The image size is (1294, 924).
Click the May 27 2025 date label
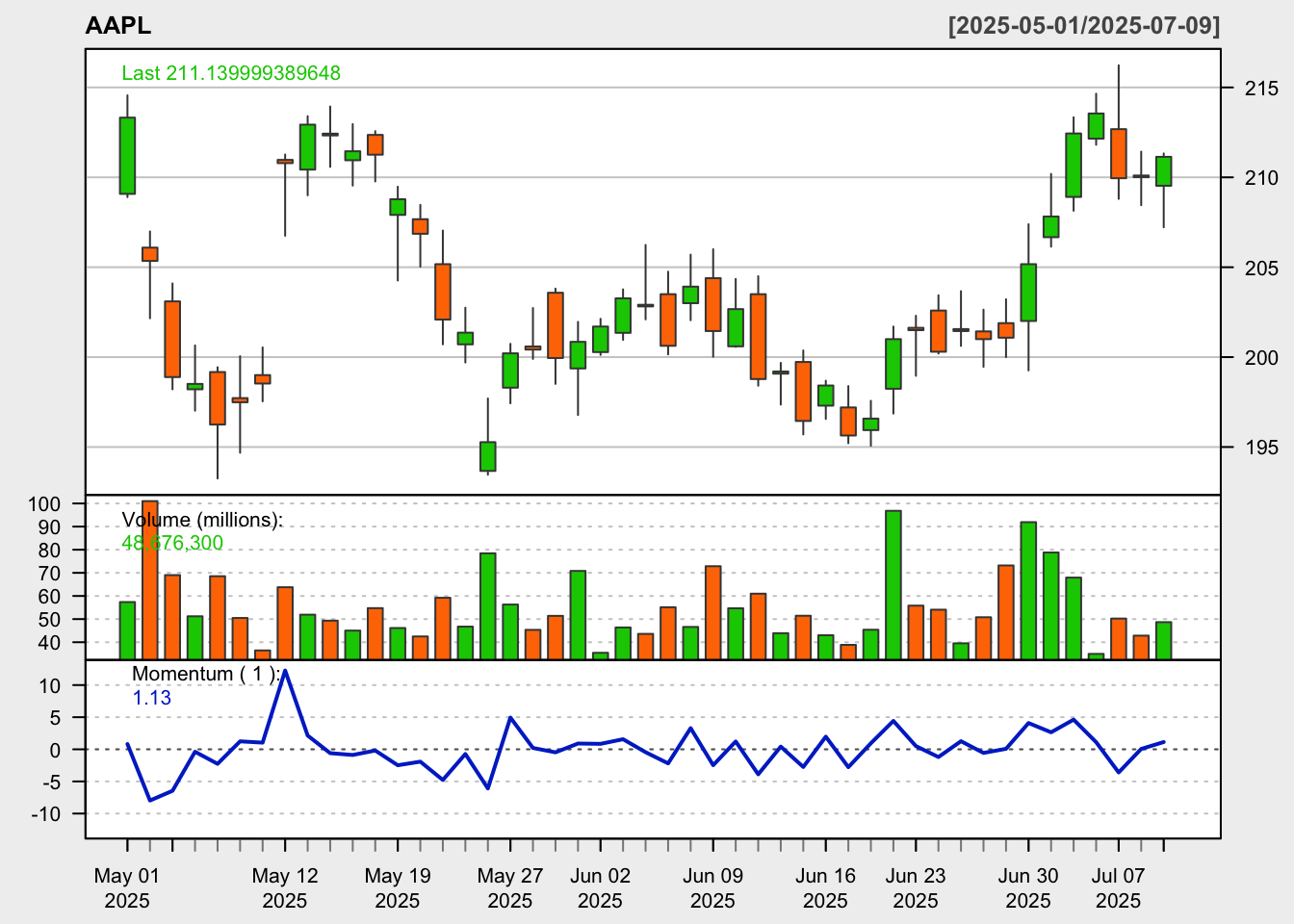[510, 888]
